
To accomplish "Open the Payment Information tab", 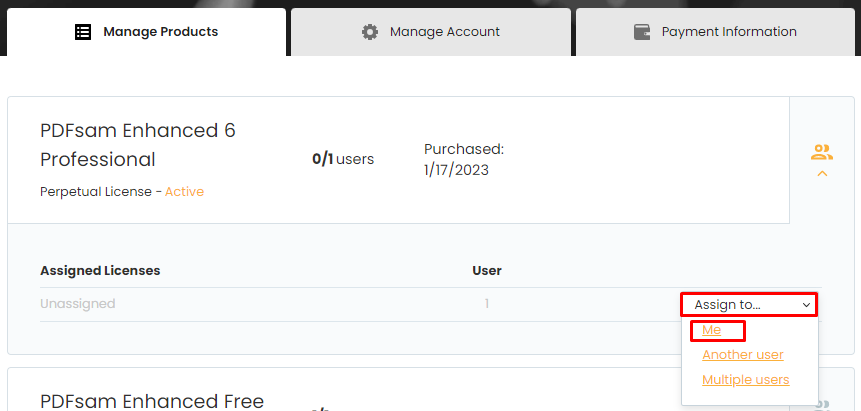I will [x=715, y=32].
